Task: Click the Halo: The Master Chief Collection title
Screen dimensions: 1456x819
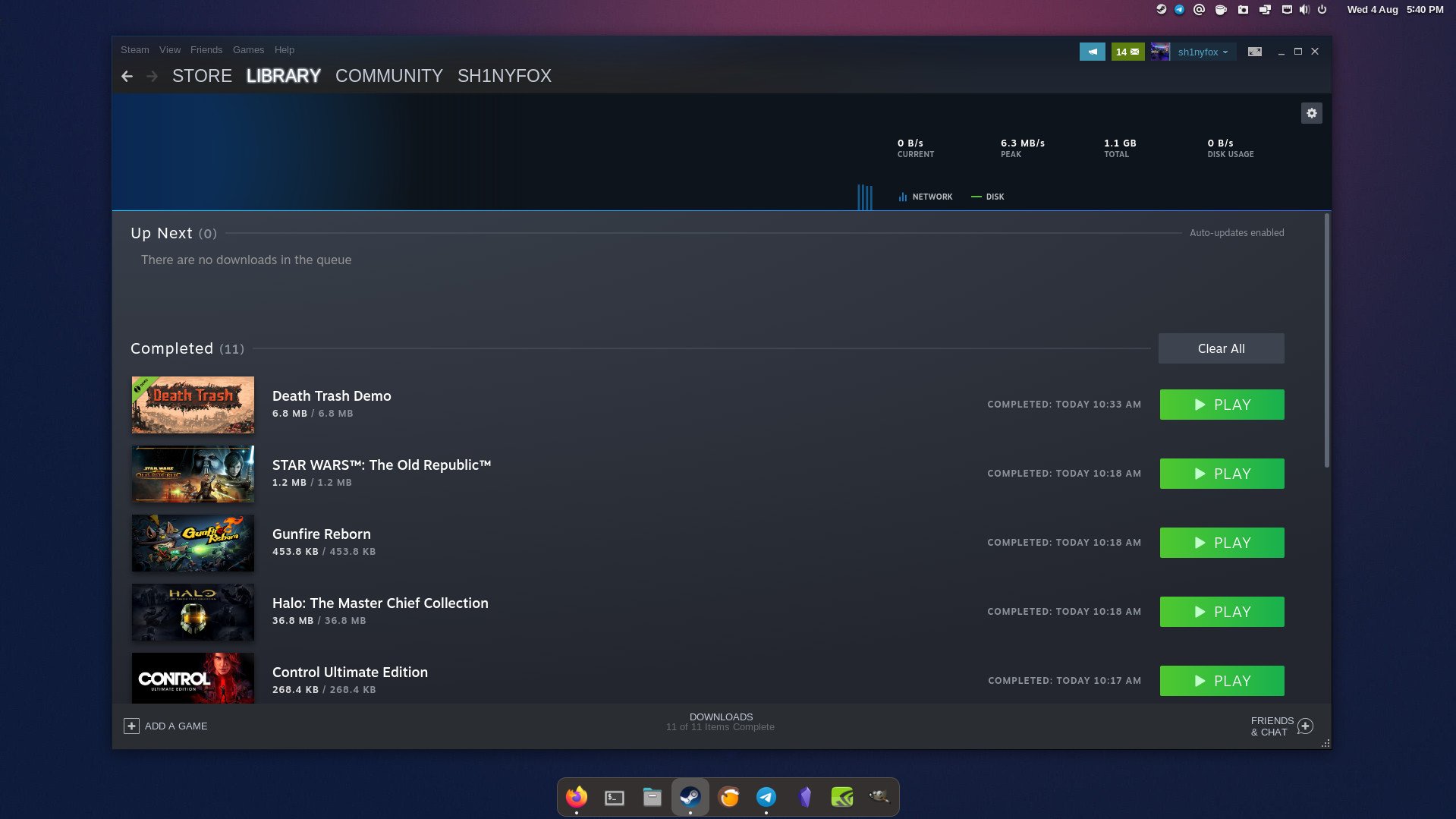Action: (x=380, y=603)
